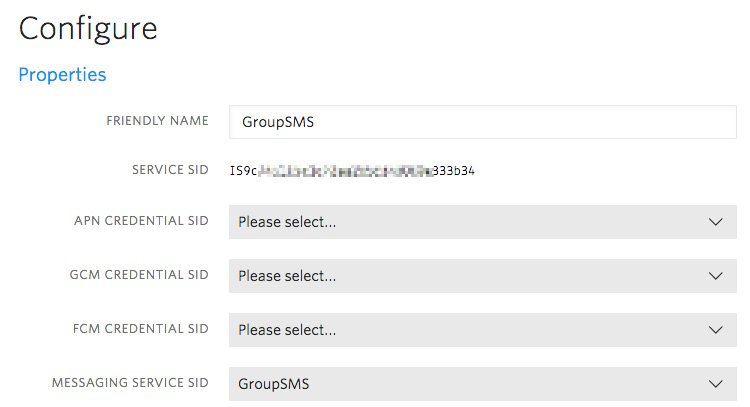Click the Service SID value text
Screen dimensions: 750x407
click(x=351, y=171)
